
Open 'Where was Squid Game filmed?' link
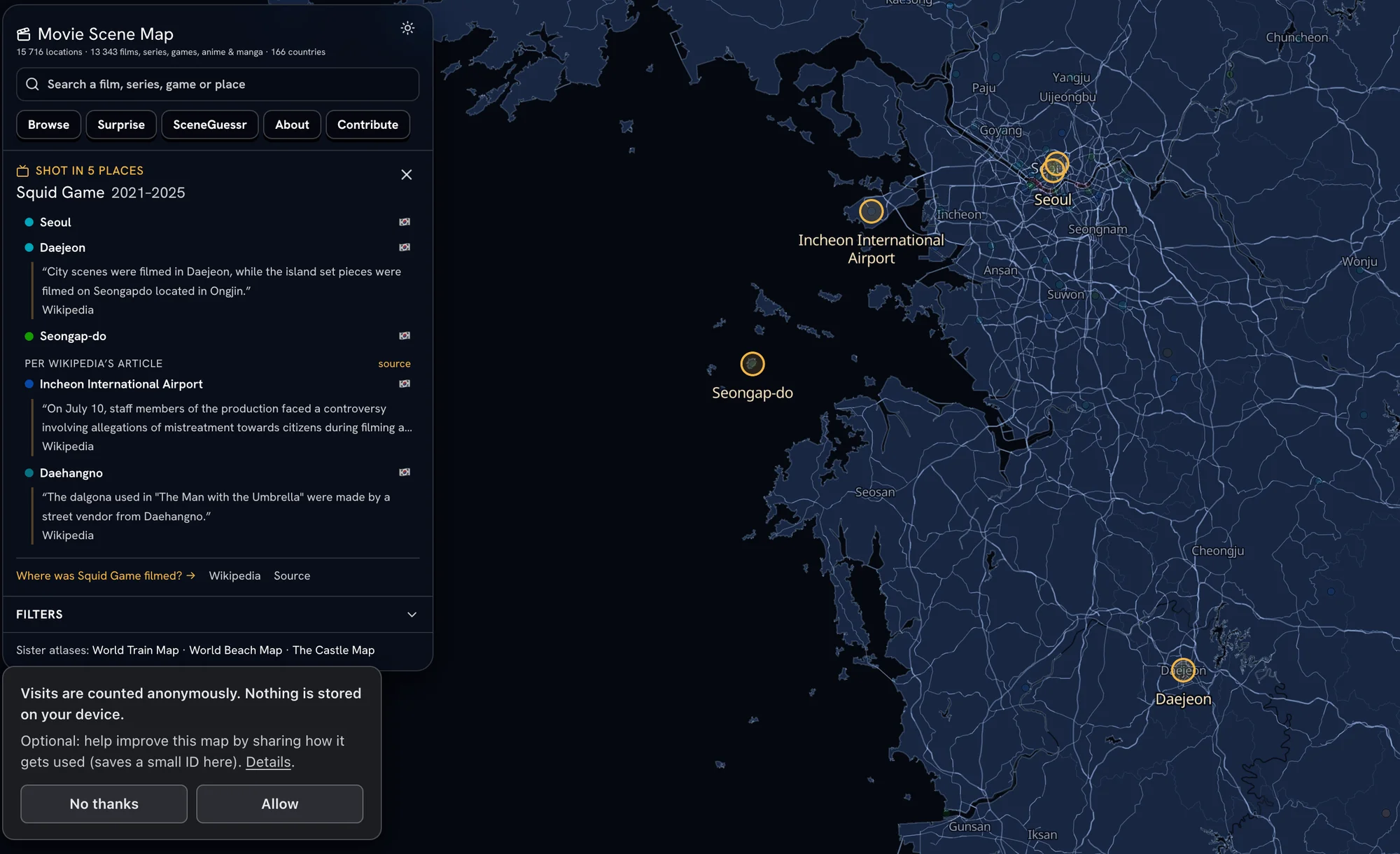click(106, 575)
